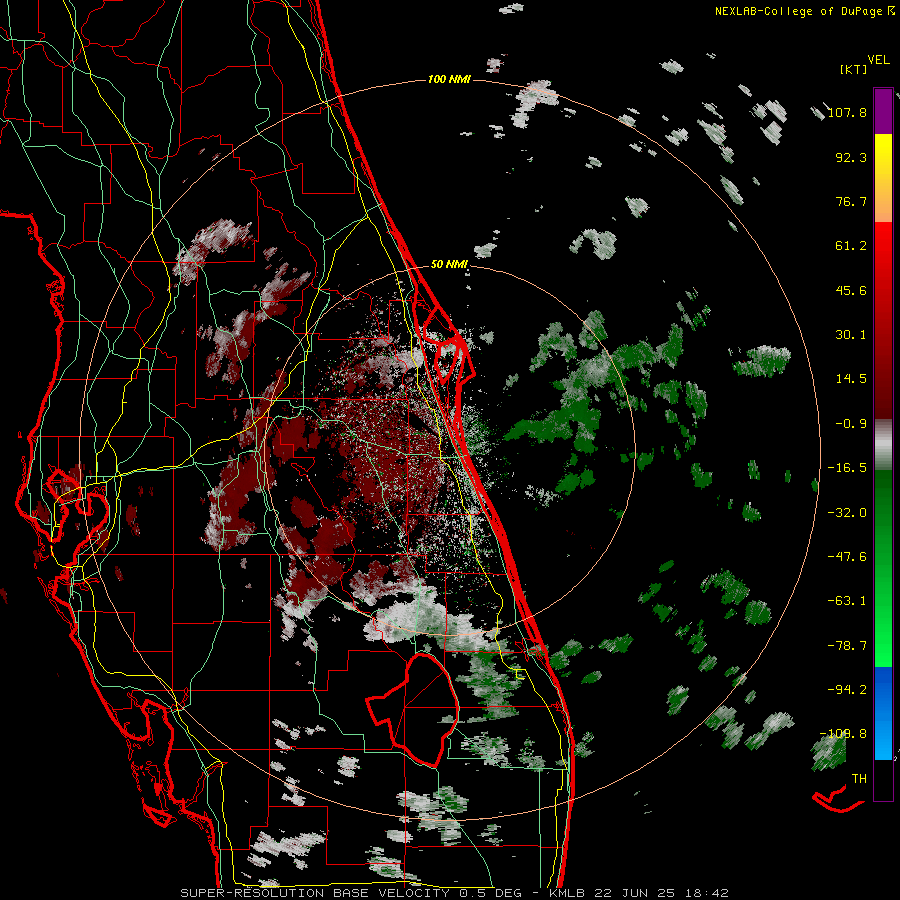
Task: Click the [KT] units label
Action: click(x=853, y=69)
